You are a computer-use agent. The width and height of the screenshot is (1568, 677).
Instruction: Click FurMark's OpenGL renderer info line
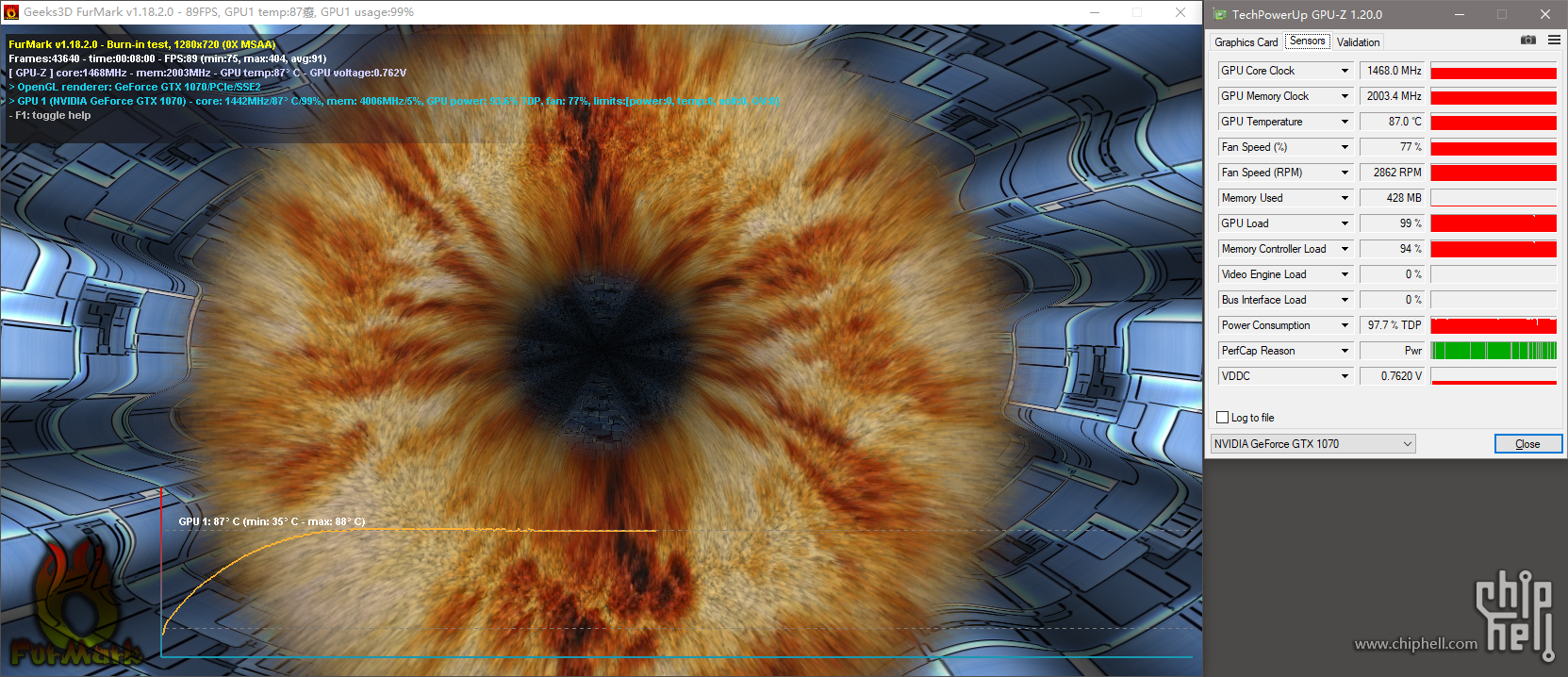135,87
